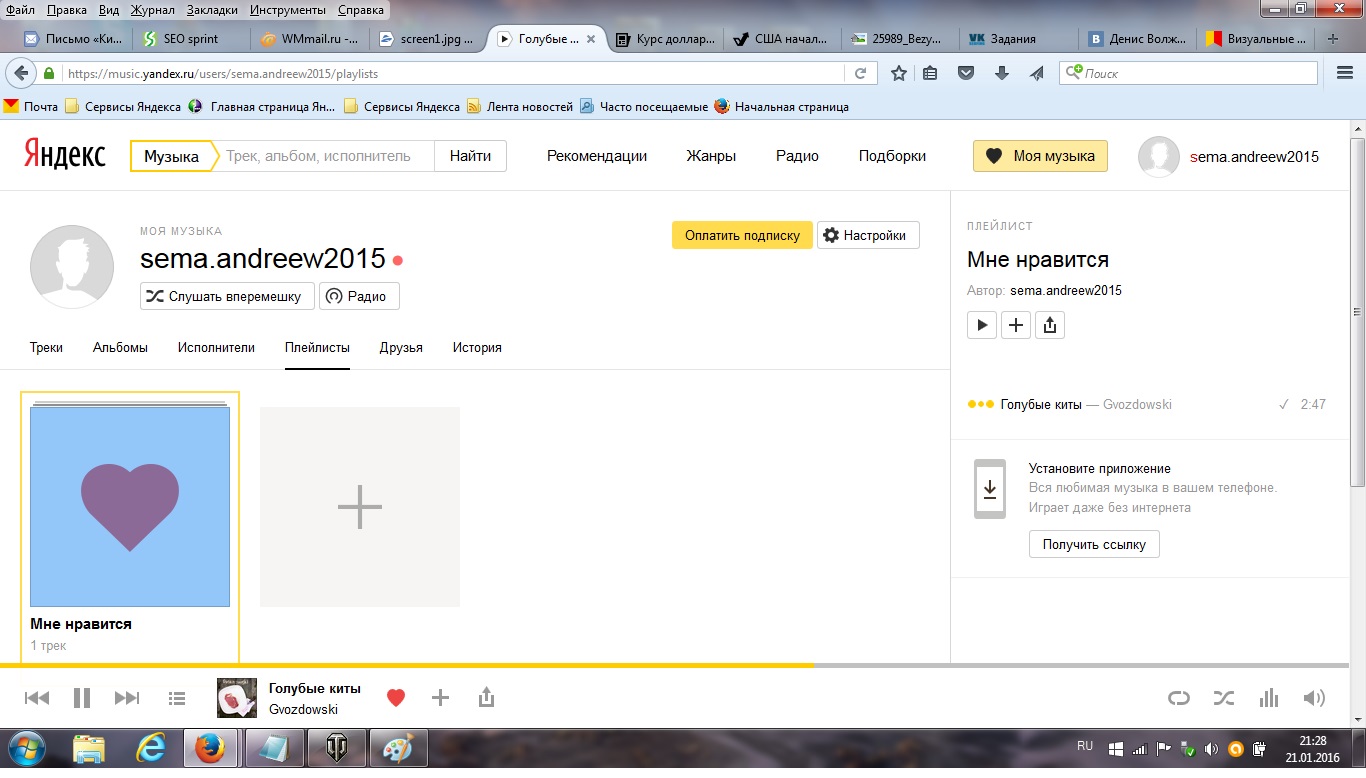Viewport: 1366px width, 778px height.
Task: Open the Журнал menu in menu bar
Action: [152, 10]
